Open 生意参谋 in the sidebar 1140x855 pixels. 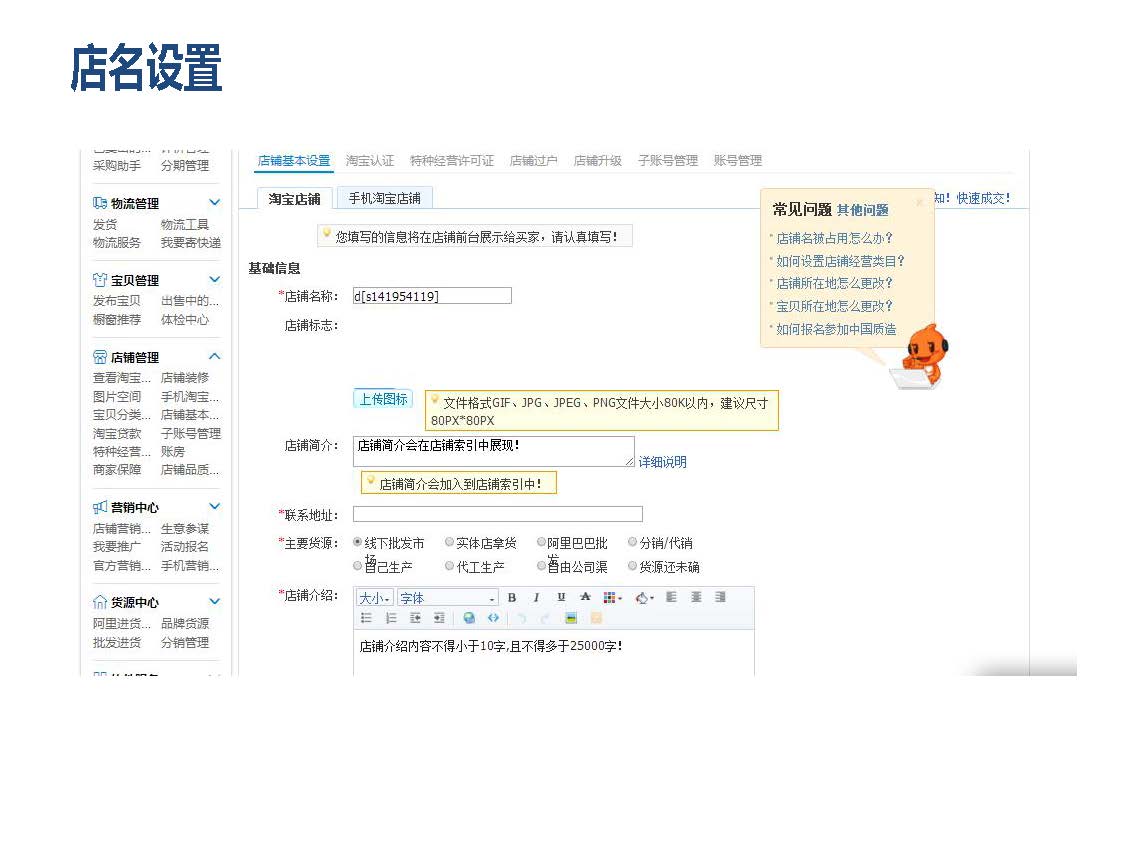[185, 529]
